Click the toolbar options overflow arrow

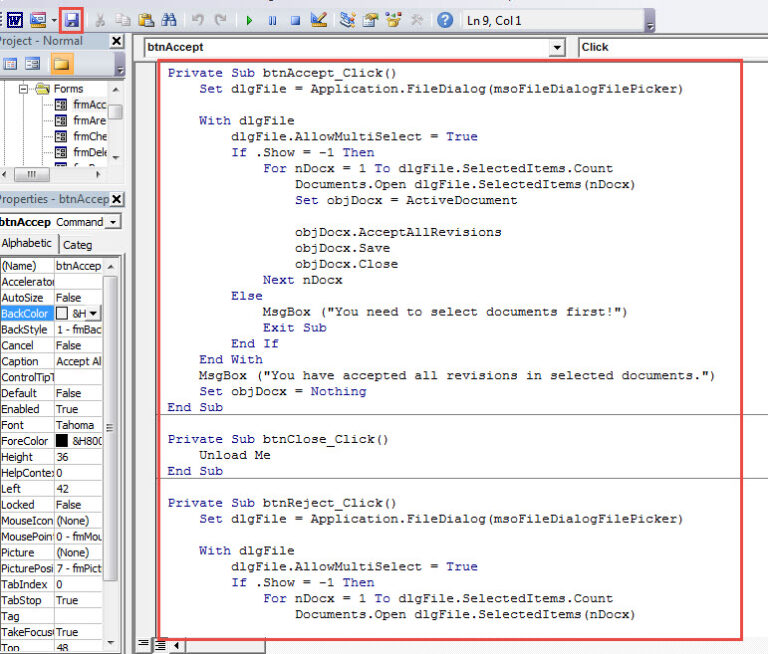coord(650,25)
